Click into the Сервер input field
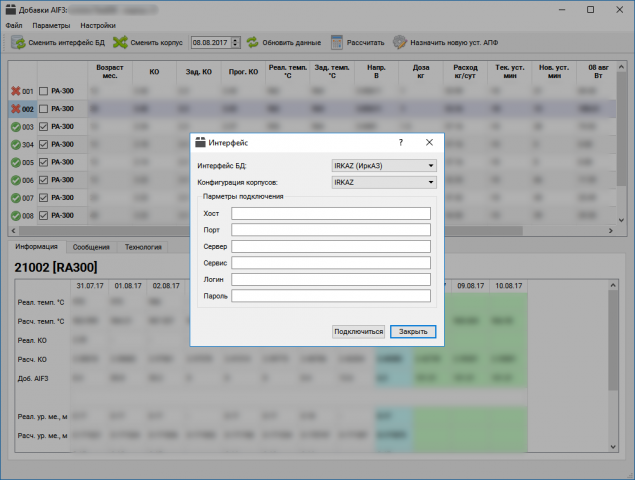 pos(331,246)
